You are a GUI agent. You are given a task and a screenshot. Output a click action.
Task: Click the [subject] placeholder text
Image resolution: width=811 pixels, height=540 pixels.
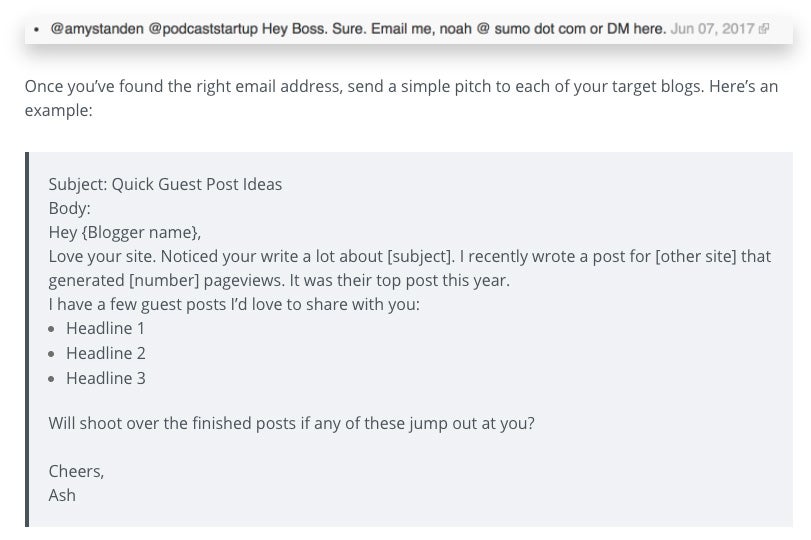click(420, 256)
